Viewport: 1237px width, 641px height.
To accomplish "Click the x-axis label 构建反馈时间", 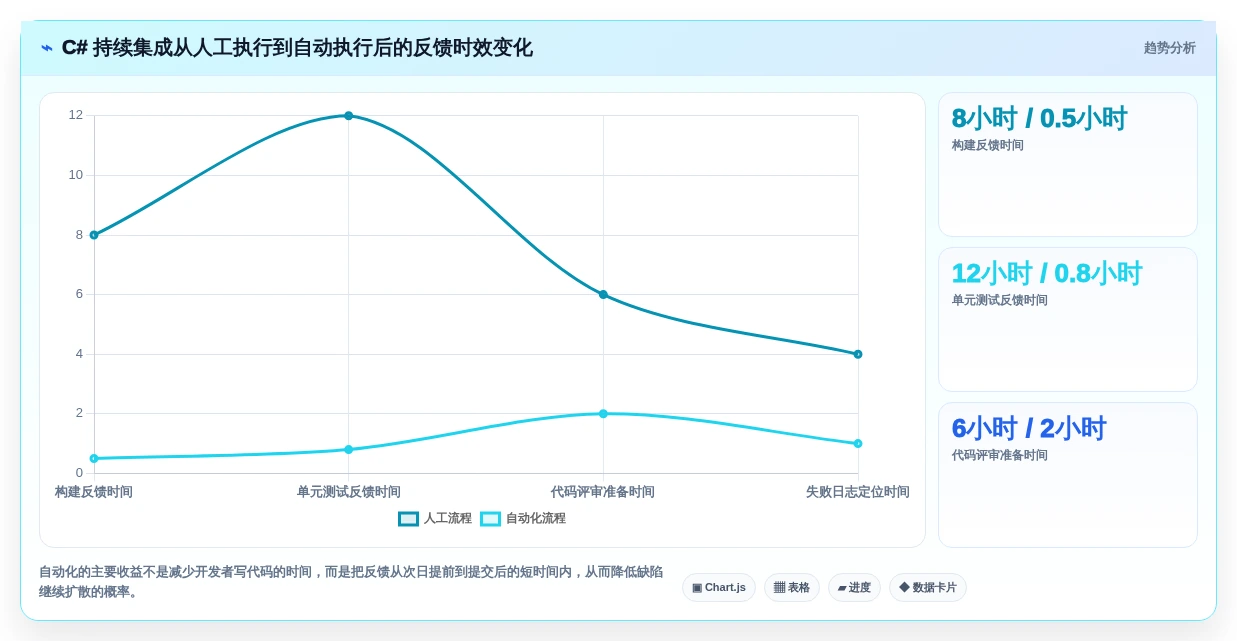I will (94, 492).
